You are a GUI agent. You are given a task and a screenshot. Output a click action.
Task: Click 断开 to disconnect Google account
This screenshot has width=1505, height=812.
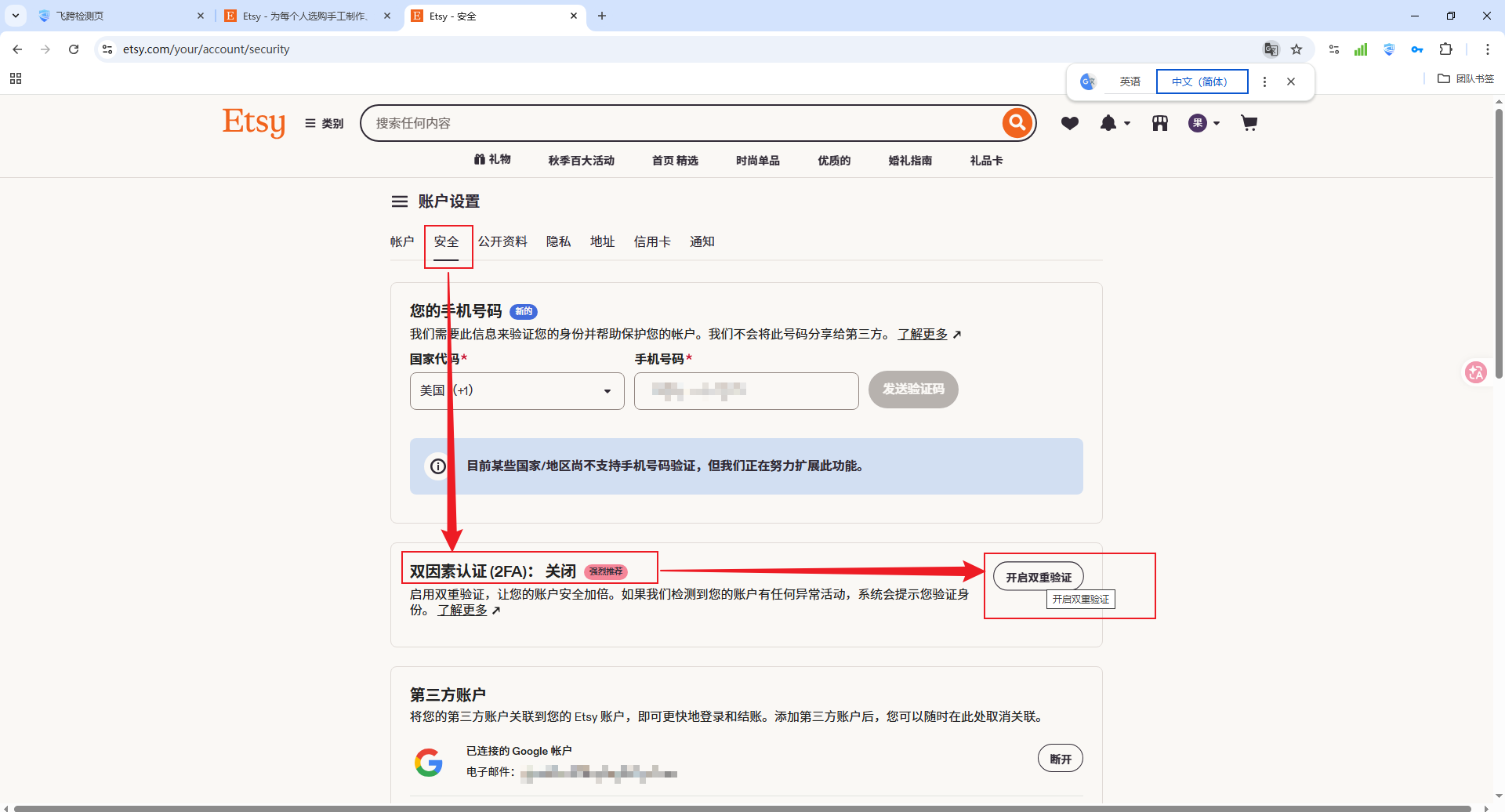click(x=1061, y=759)
